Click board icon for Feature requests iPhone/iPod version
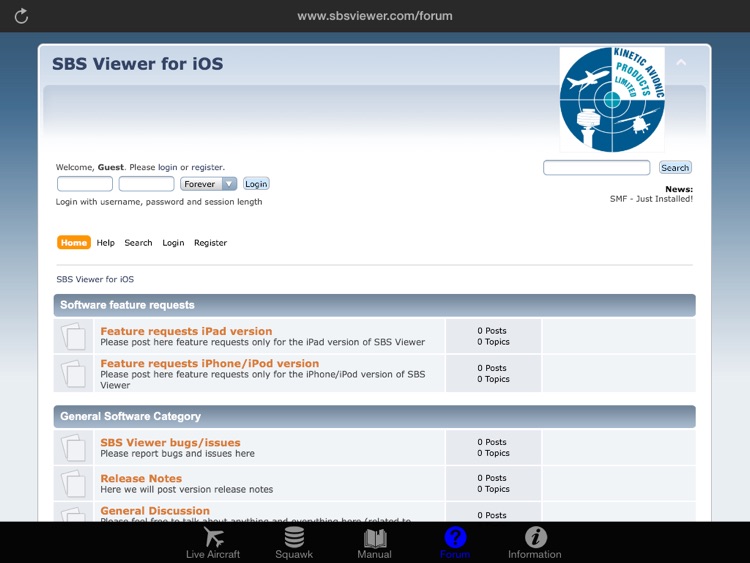 (74, 373)
